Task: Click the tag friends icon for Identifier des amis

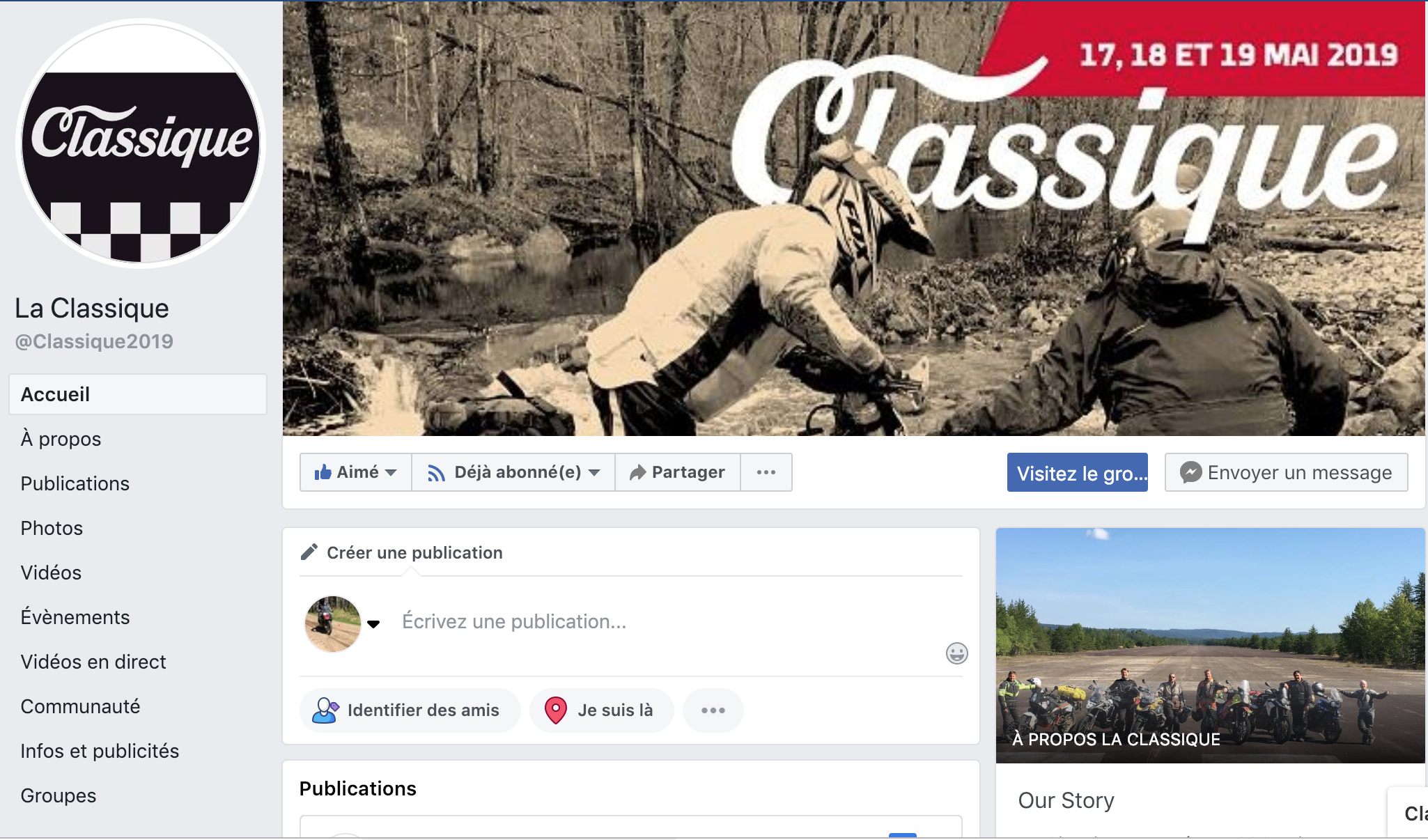Action: (325, 710)
